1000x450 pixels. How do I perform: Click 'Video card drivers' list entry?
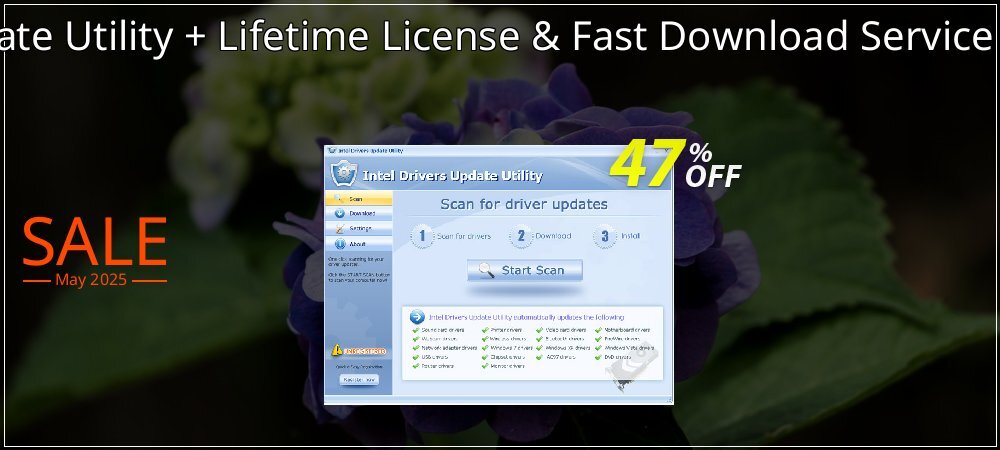(565, 330)
